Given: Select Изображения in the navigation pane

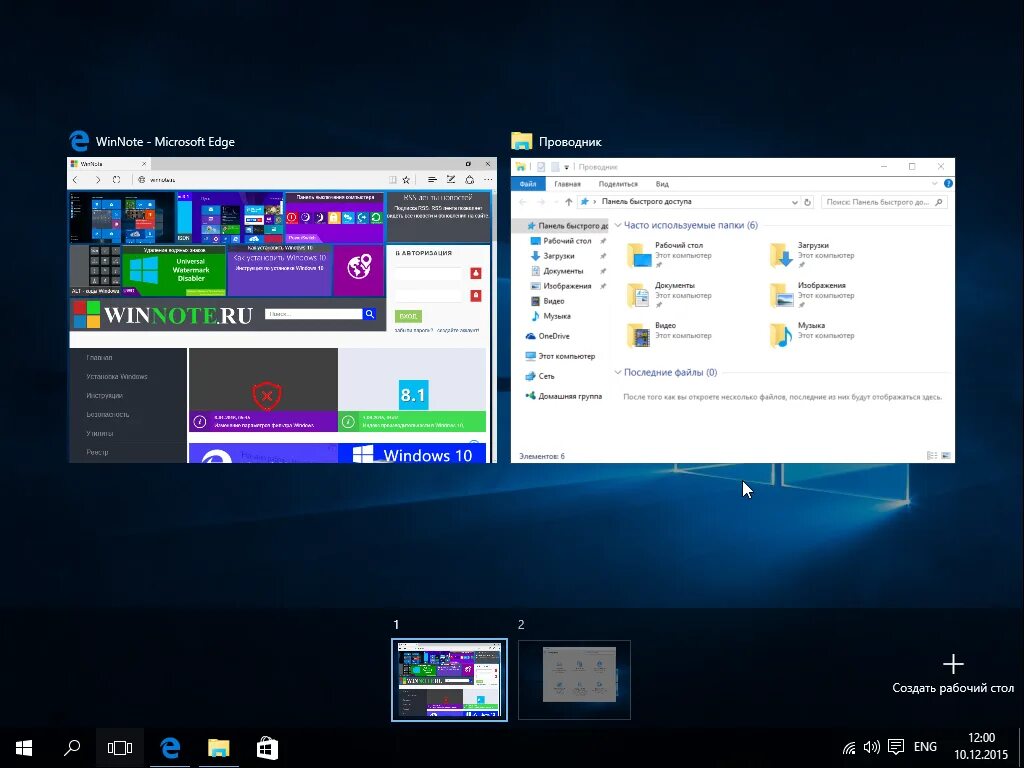Looking at the screenshot, I should click(567, 286).
